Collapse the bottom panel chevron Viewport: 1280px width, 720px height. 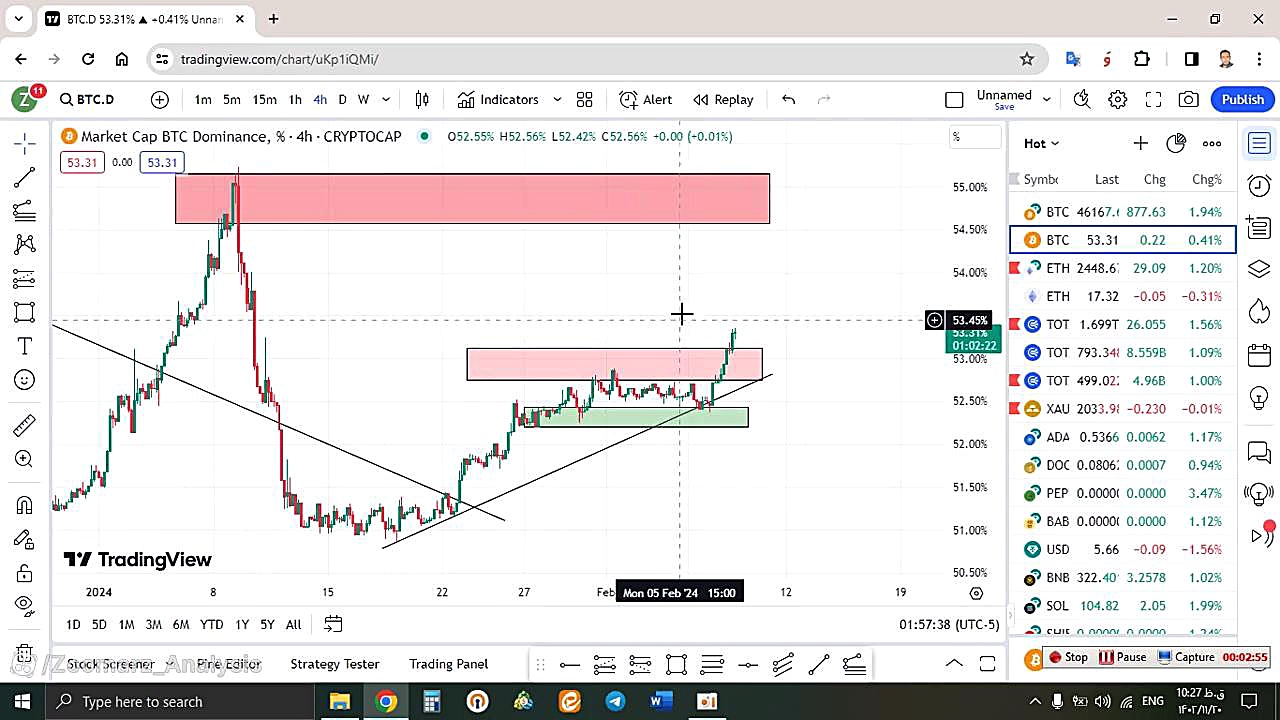pyautogui.click(x=954, y=664)
